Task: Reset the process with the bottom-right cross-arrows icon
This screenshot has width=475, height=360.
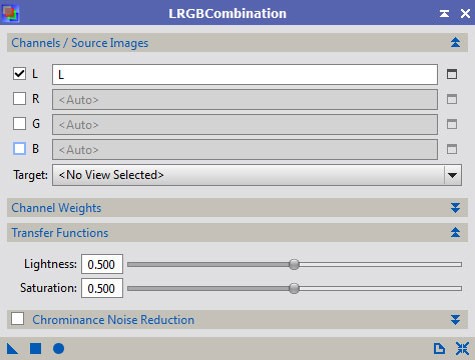Action: click(x=462, y=349)
